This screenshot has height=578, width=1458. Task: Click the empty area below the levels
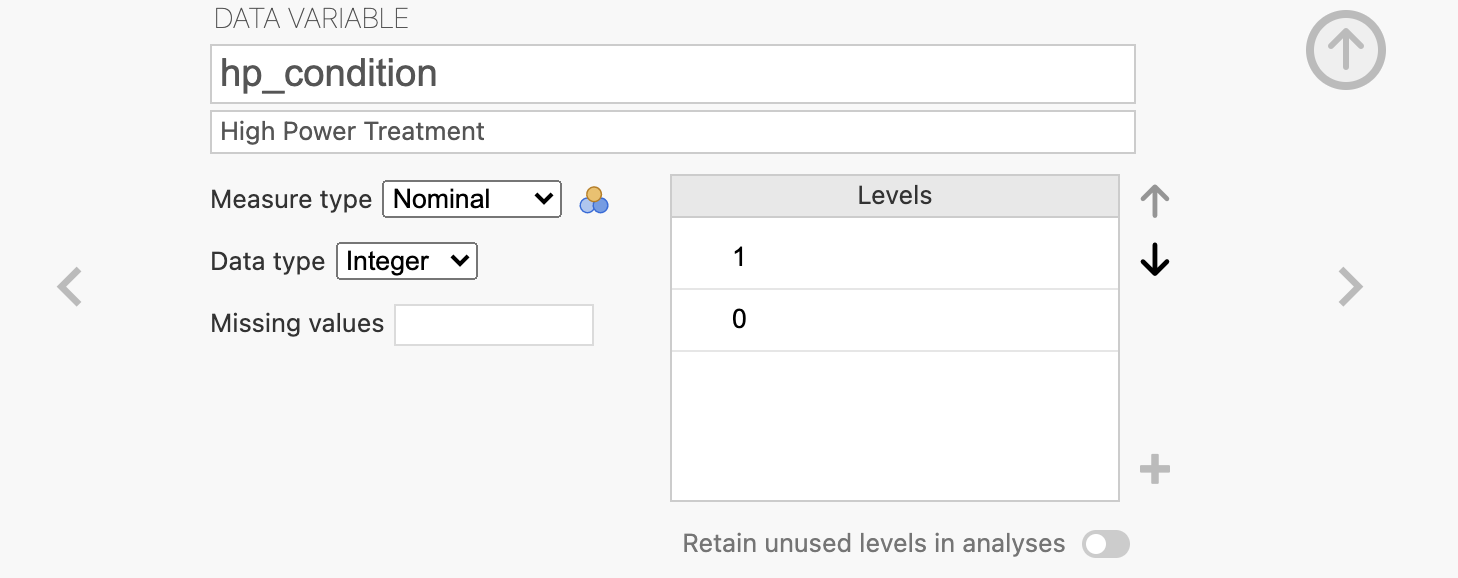894,425
